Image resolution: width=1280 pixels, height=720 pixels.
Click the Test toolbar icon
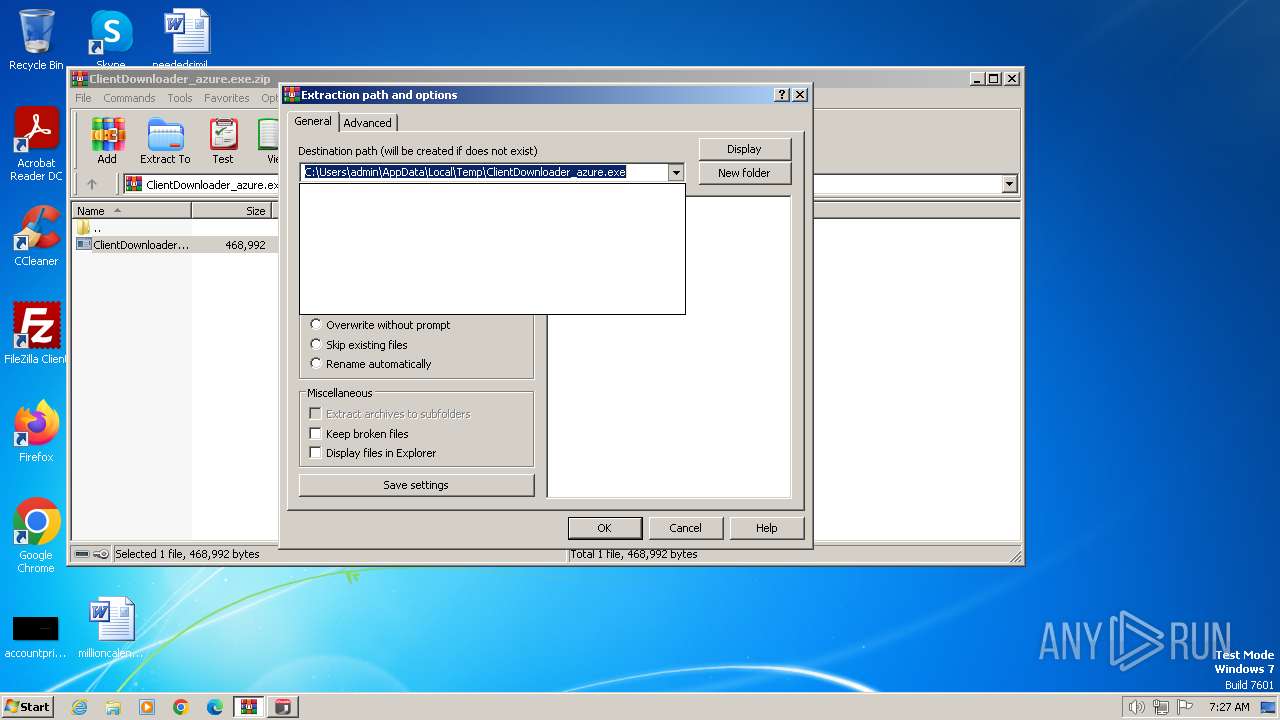click(223, 140)
